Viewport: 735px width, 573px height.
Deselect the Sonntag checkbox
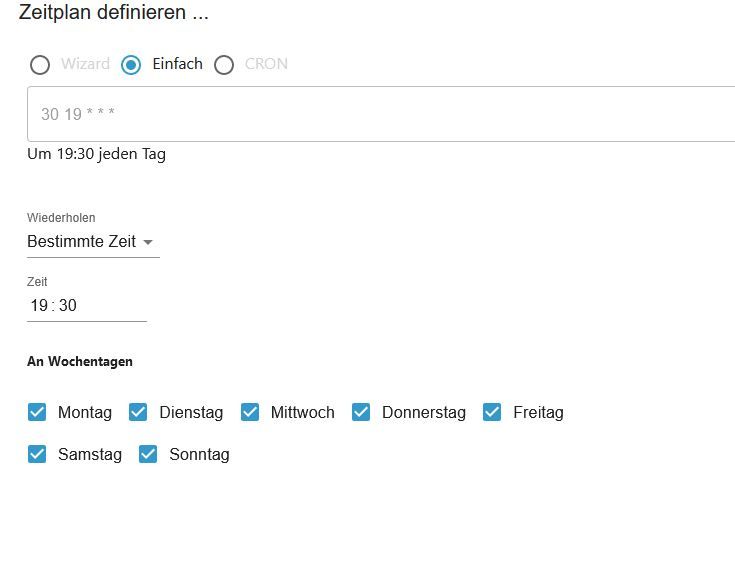148,454
